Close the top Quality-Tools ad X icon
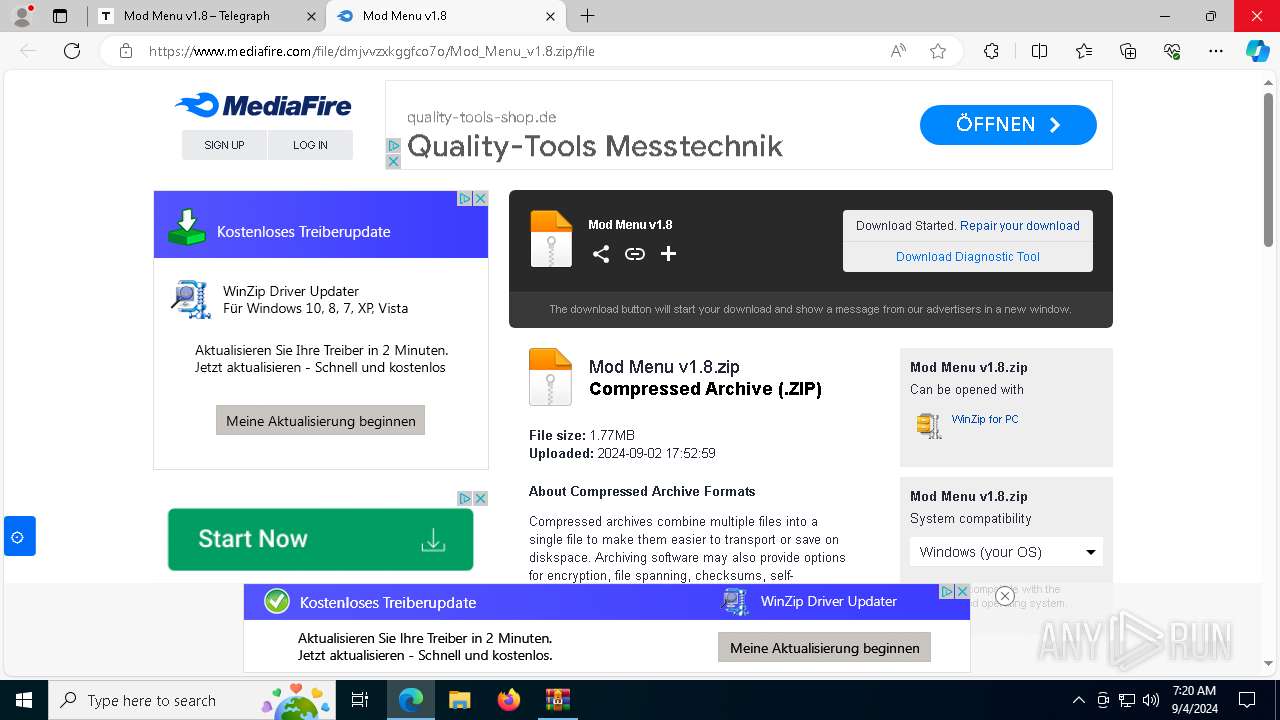The image size is (1280, 720). [393, 161]
